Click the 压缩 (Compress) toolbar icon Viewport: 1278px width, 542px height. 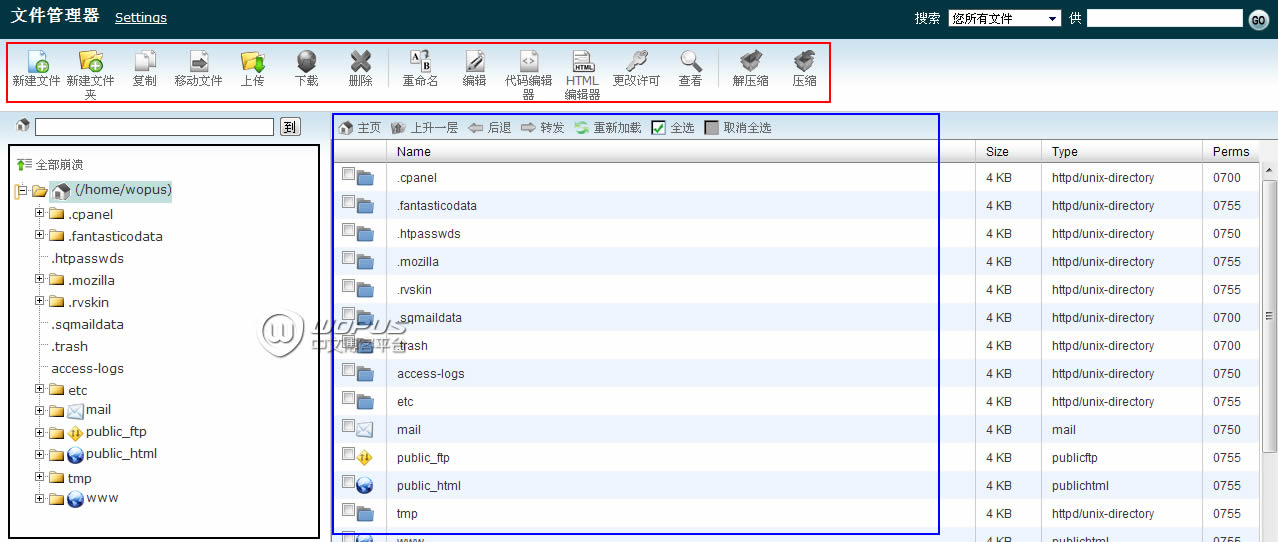tap(805, 61)
